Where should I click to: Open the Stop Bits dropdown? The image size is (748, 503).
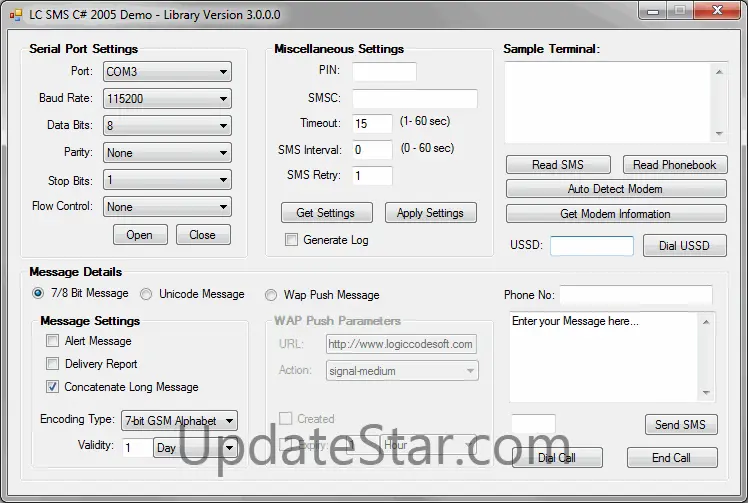click(x=167, y=180)
